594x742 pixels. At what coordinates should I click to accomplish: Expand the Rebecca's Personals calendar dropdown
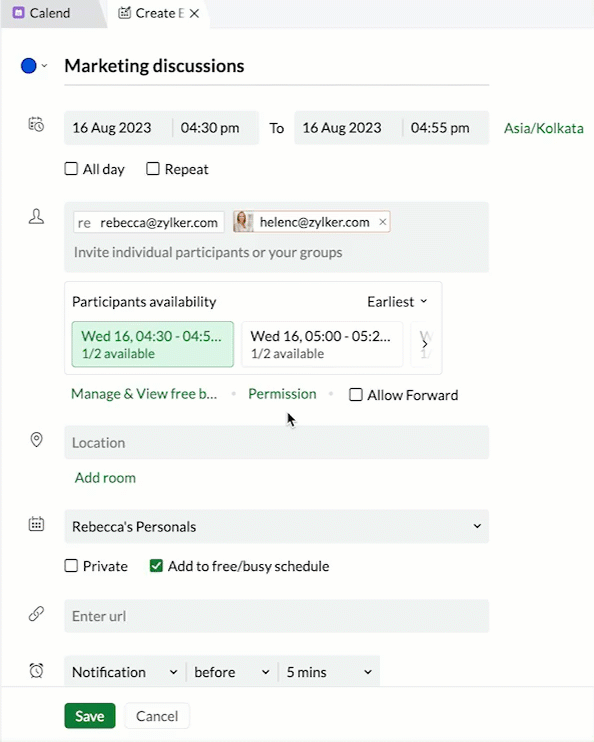coord(276,526)
